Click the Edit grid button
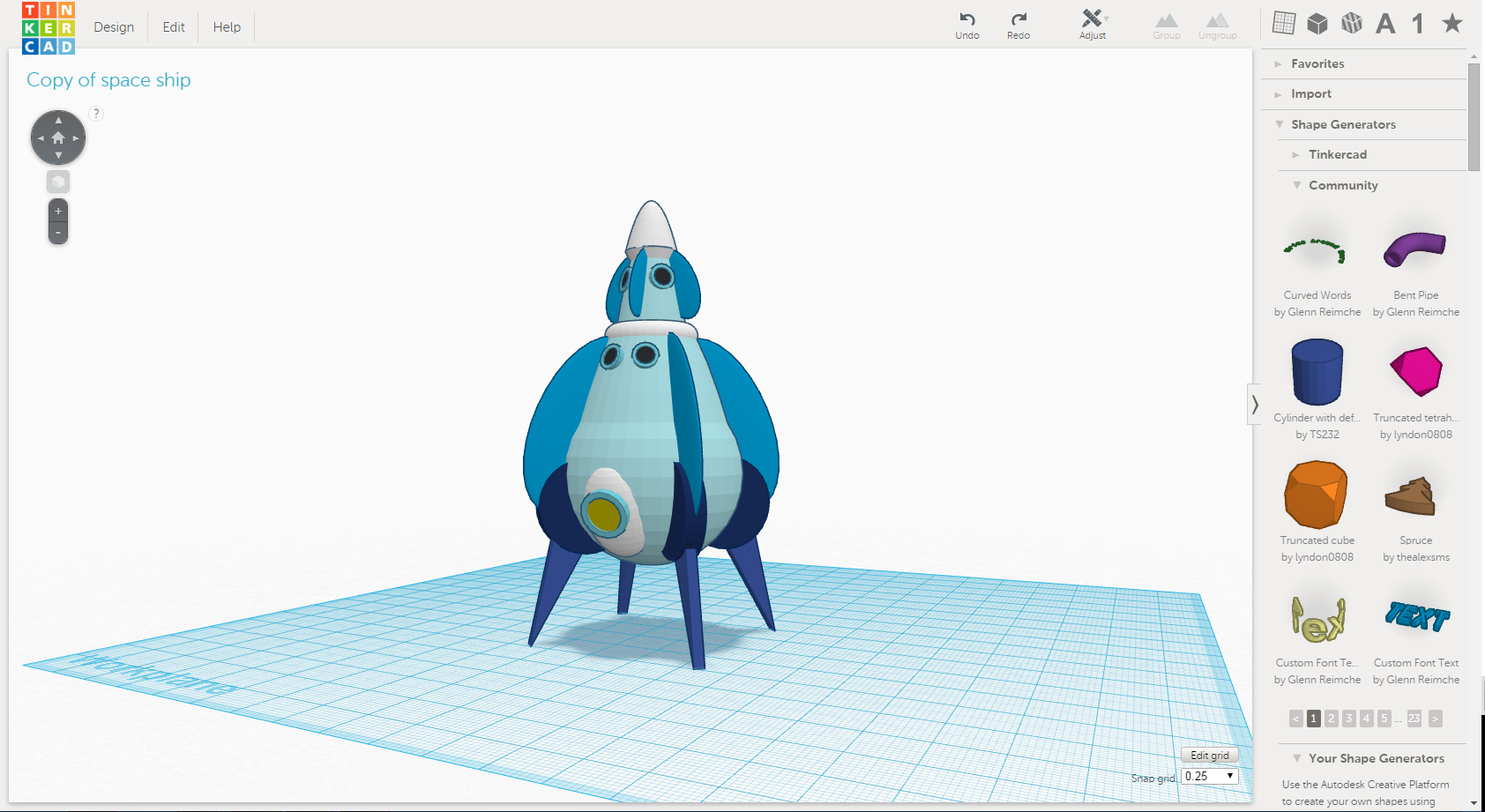Image resolution: width=1485 pixels, height=812 pixels. (x=1210, y=756)
